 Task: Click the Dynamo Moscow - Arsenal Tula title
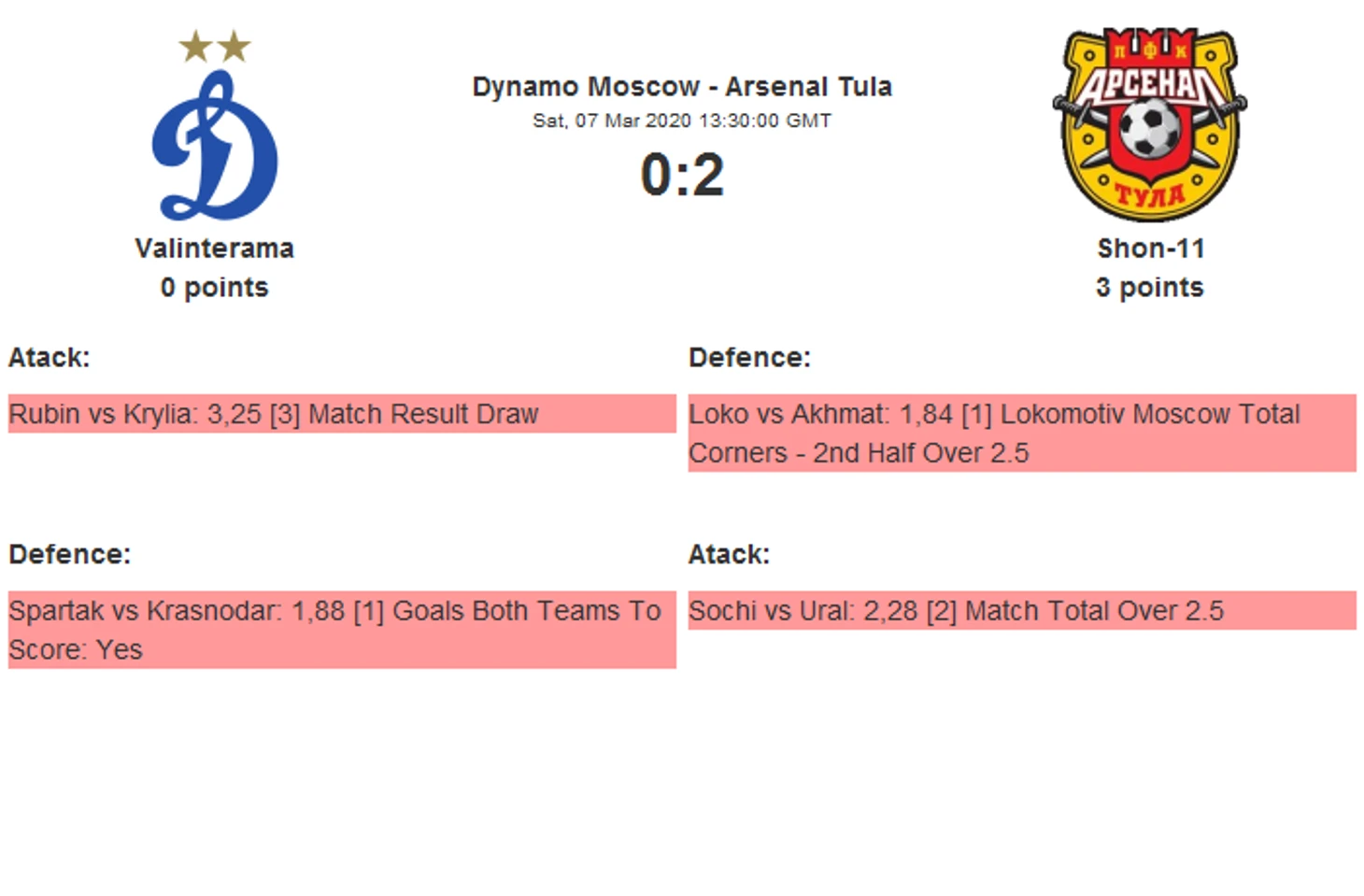click(x=682, y=87)
